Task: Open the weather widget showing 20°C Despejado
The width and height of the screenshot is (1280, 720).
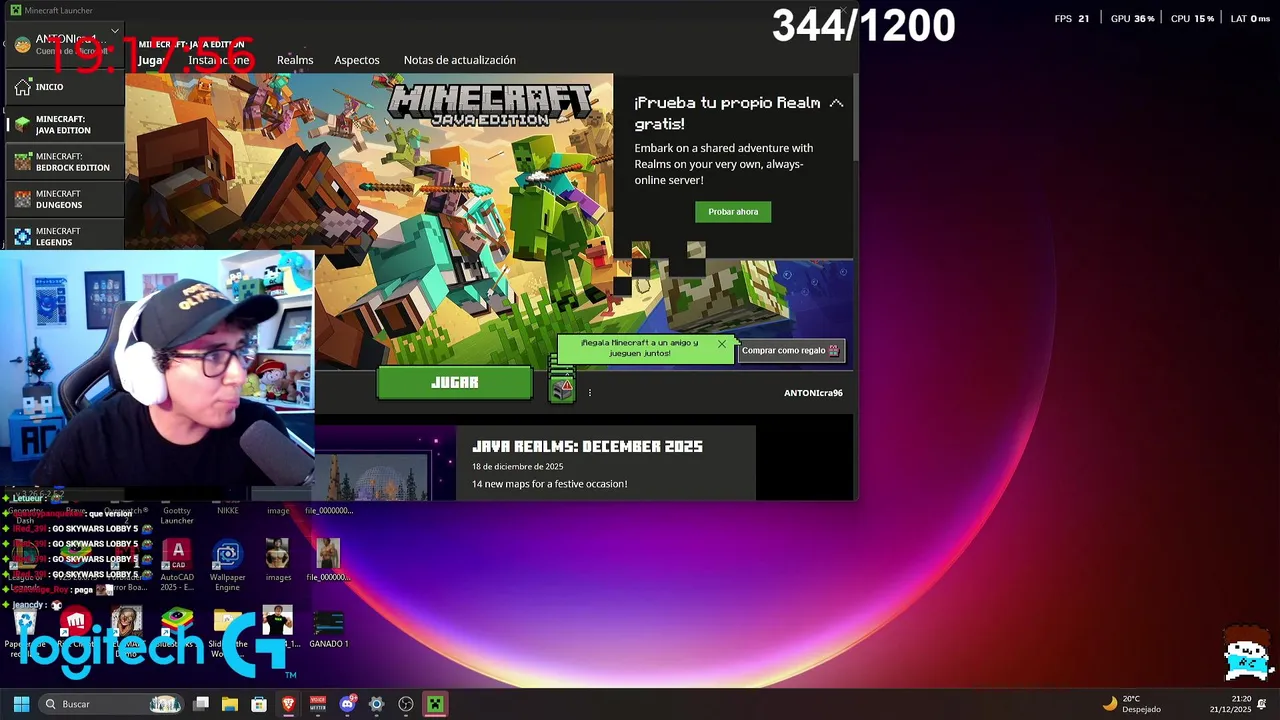Action: [x=1132, y=704]
